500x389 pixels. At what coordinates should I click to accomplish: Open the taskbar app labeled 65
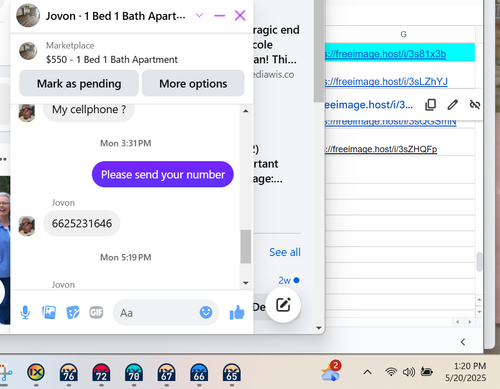[x=232, y=372]
